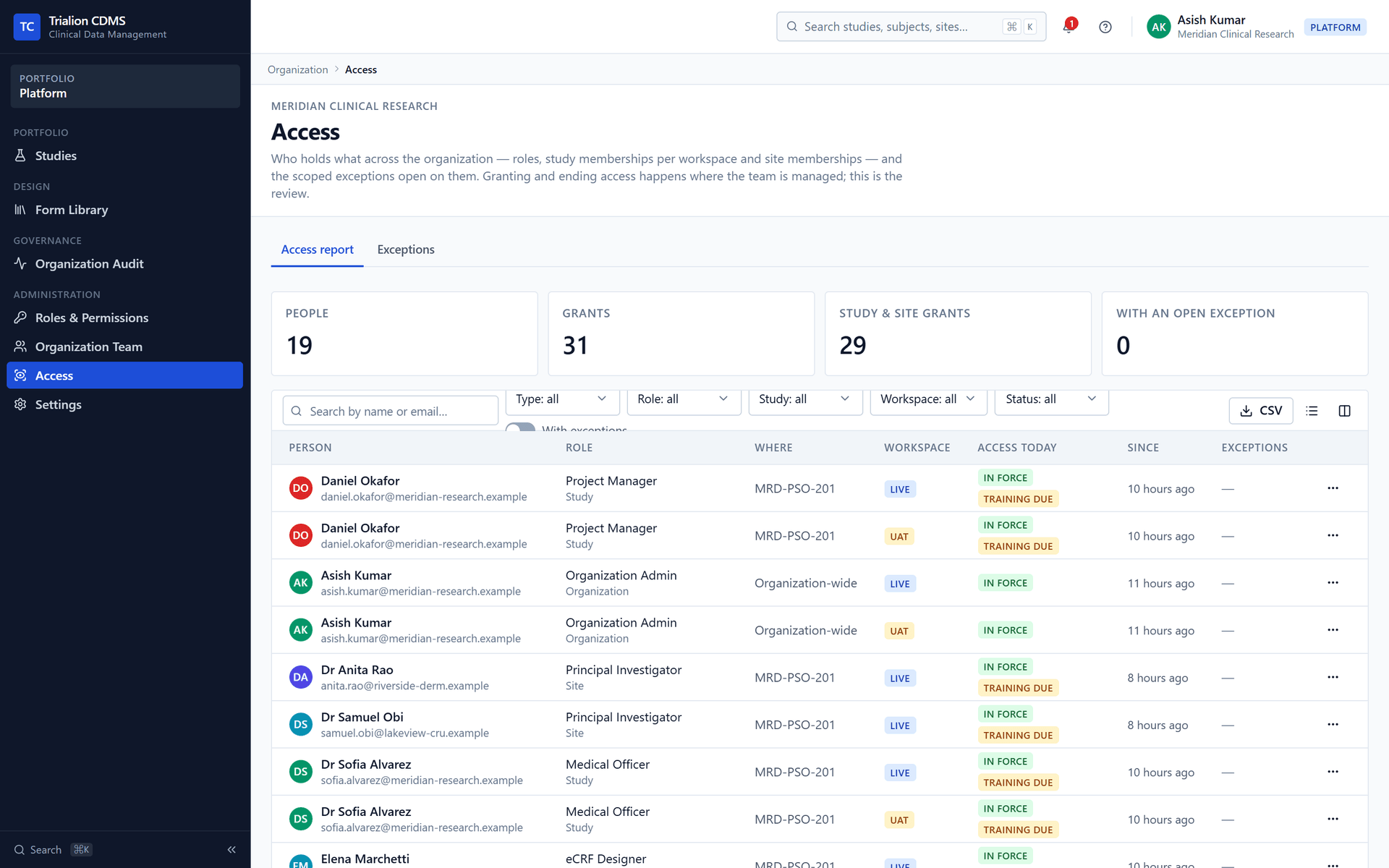Image resolution: width=1389 pixels, height=868 pixels.
Task: Open row menu for Dr Sofia Alvarez UAT
Action: 1333,819
